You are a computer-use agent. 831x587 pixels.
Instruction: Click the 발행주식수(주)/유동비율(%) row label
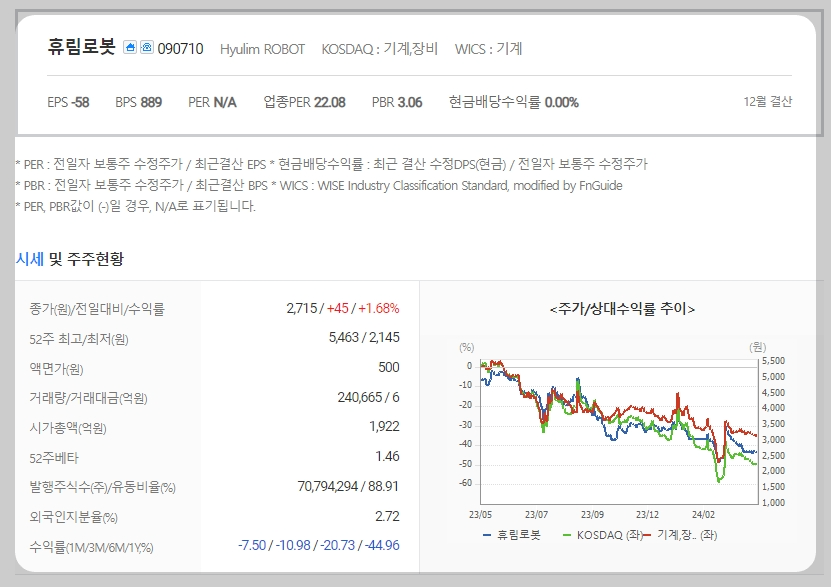tap(102, 487)
